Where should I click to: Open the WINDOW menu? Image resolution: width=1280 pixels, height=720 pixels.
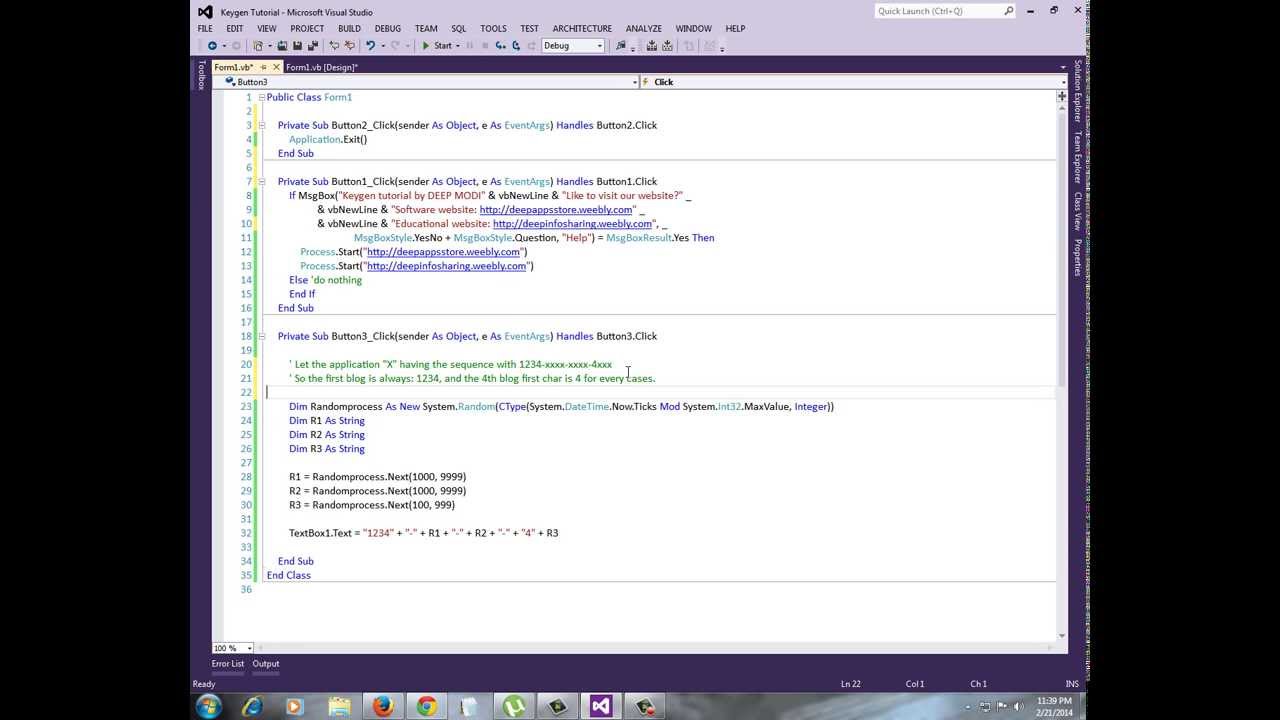coord(693,29)
